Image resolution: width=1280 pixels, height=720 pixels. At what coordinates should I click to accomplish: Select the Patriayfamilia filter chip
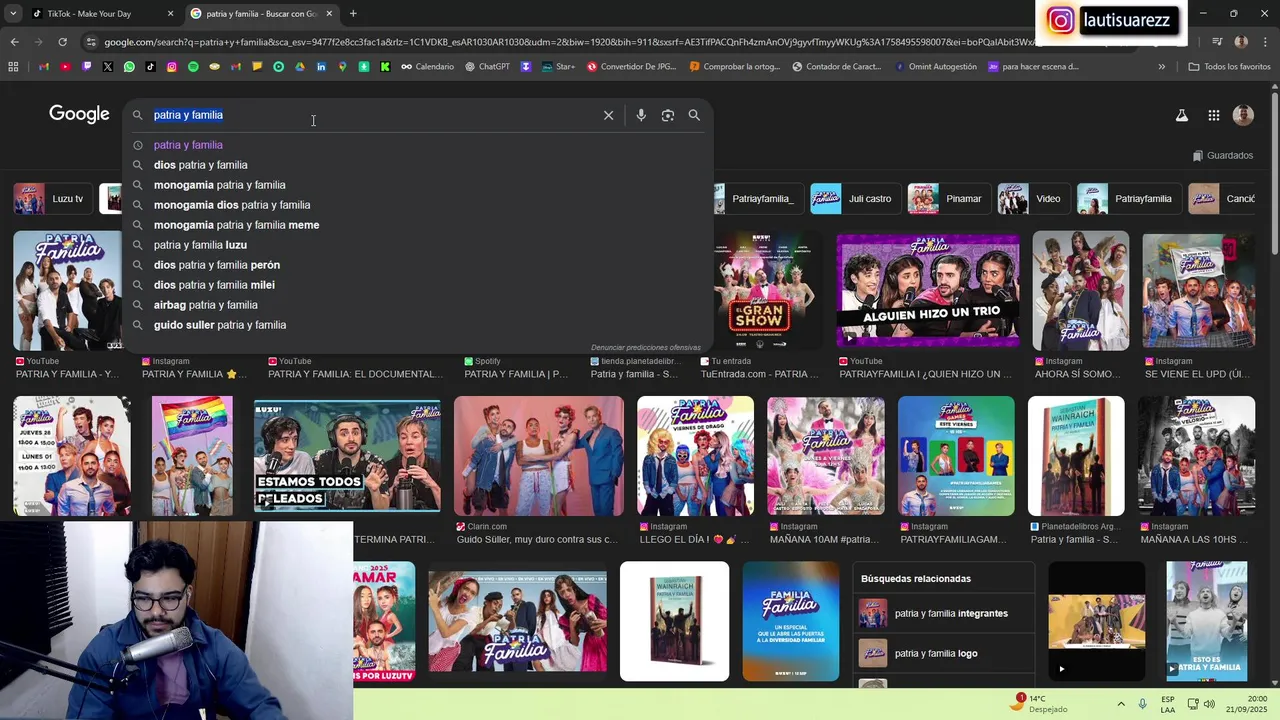(x=1128, y=199)
